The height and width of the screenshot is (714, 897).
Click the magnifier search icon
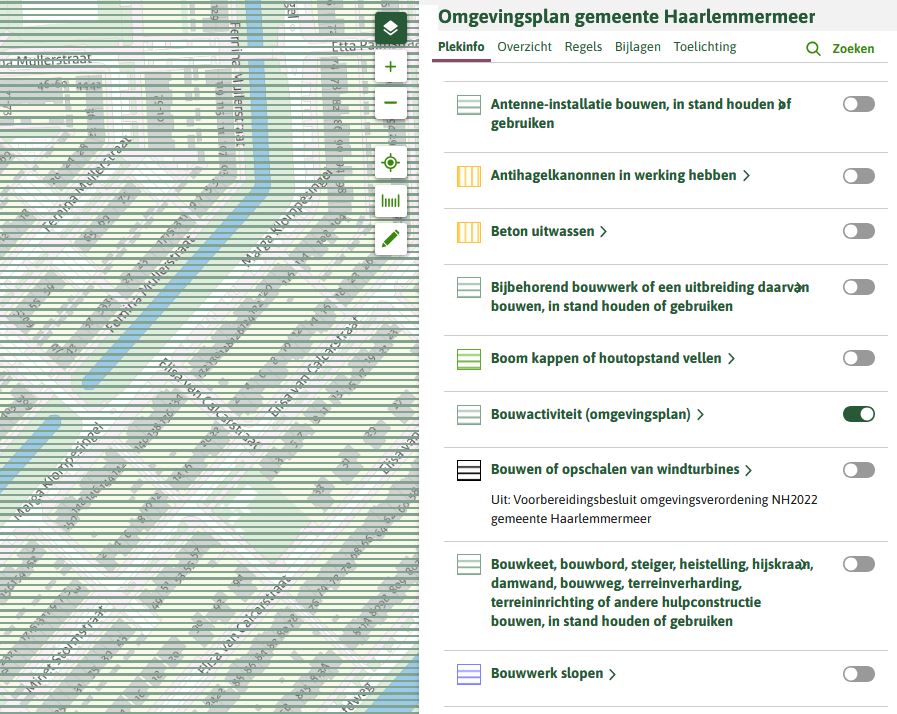813,48
